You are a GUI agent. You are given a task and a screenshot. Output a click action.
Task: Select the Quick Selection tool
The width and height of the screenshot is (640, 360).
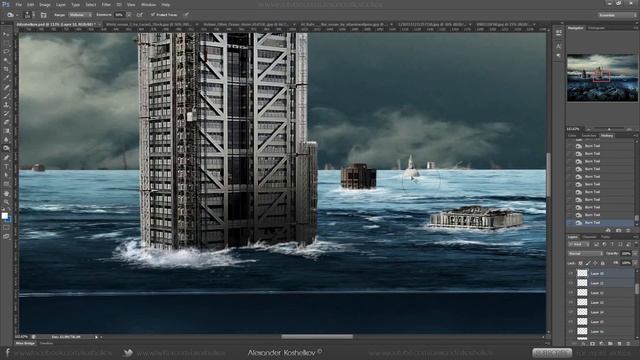tap(6, 60)
